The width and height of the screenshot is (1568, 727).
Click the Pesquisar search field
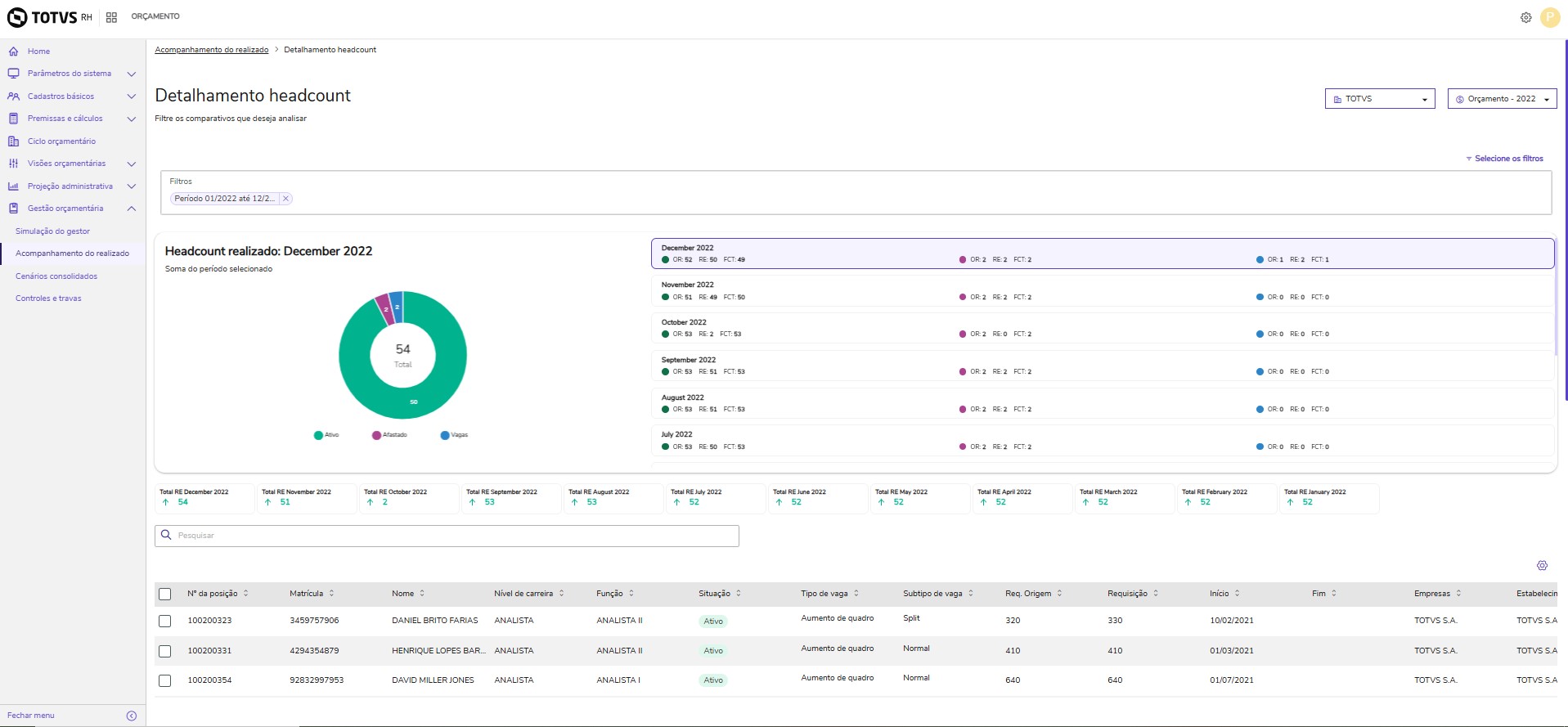pos(447,536)
